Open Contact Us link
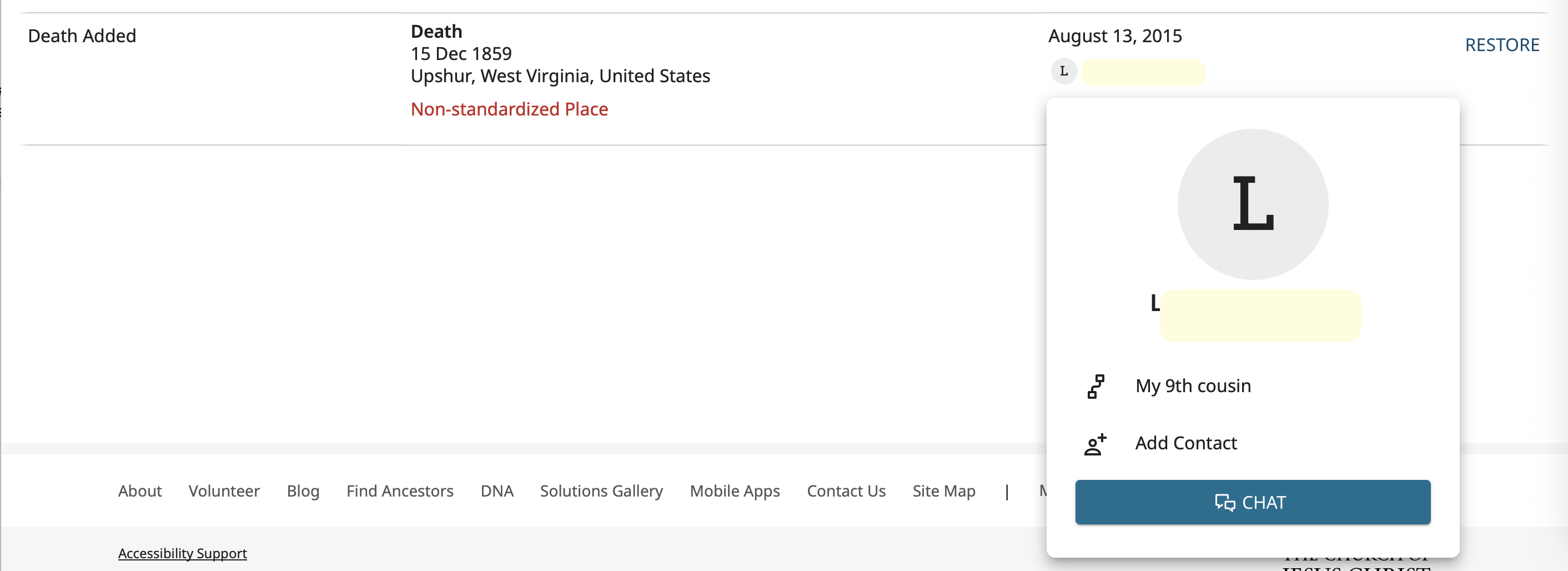1568x571 pixels. tap(846, 490)
